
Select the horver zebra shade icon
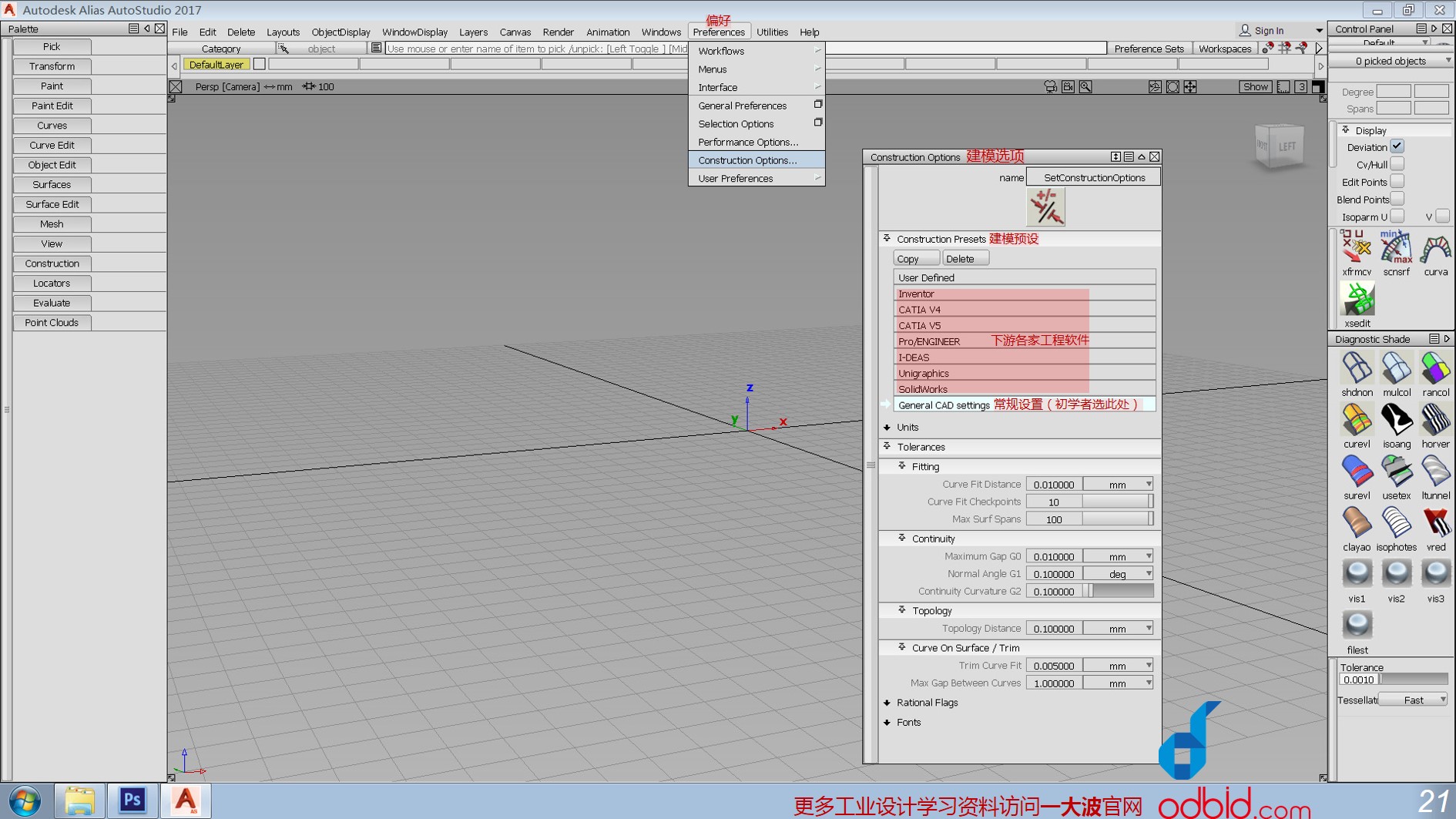pyautogui.click(x=1435, y=420)
